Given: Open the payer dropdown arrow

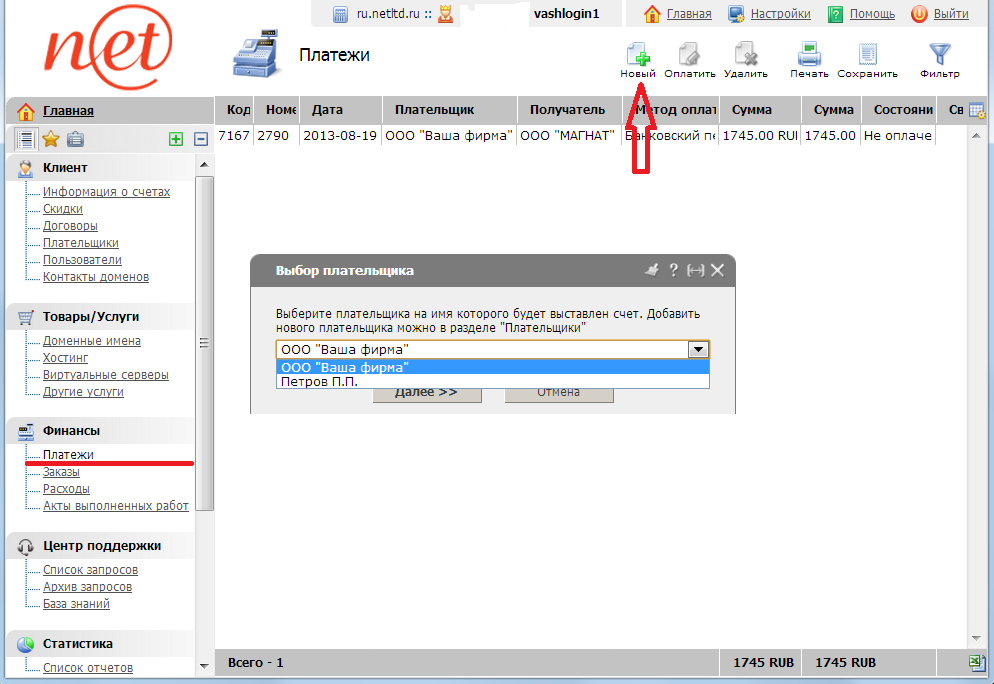Looking at the screenshot, I should pyautogui.click(x=699, y=350).
